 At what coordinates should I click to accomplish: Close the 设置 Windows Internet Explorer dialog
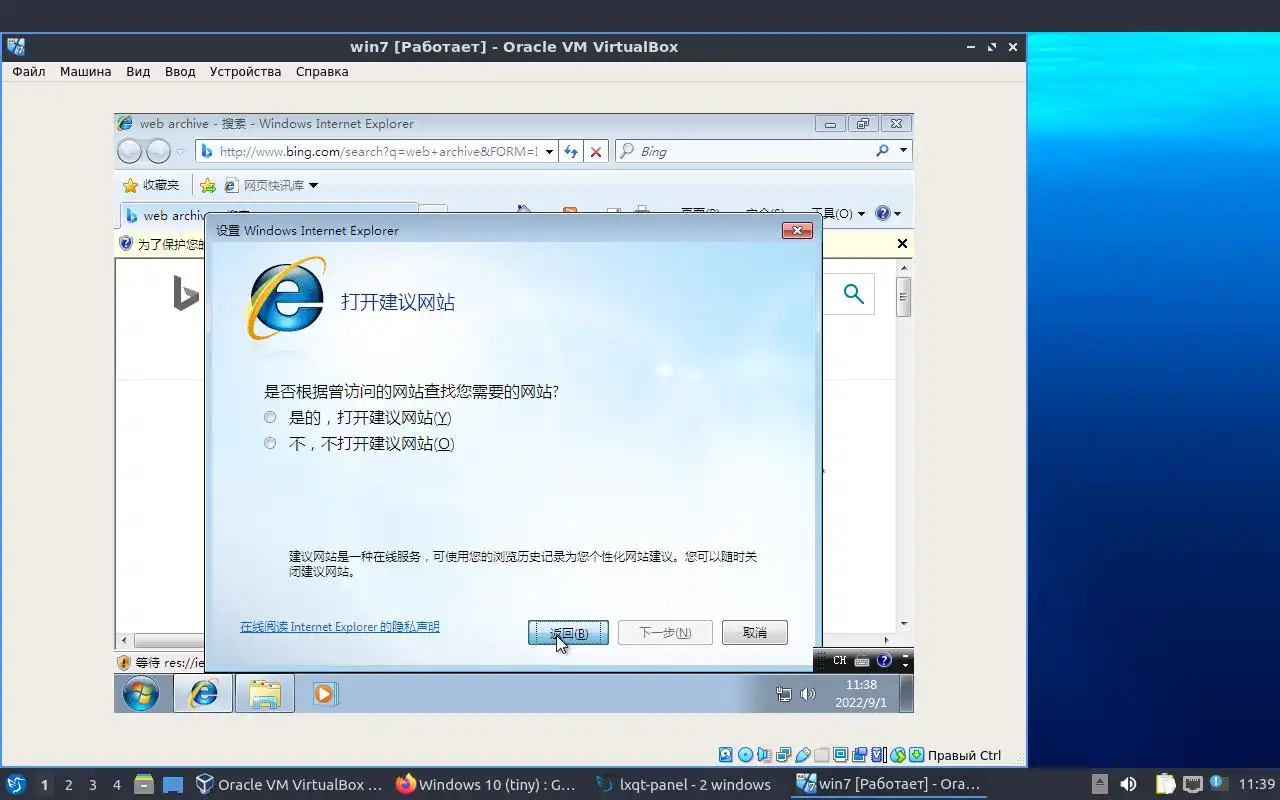tap(797, 230)
